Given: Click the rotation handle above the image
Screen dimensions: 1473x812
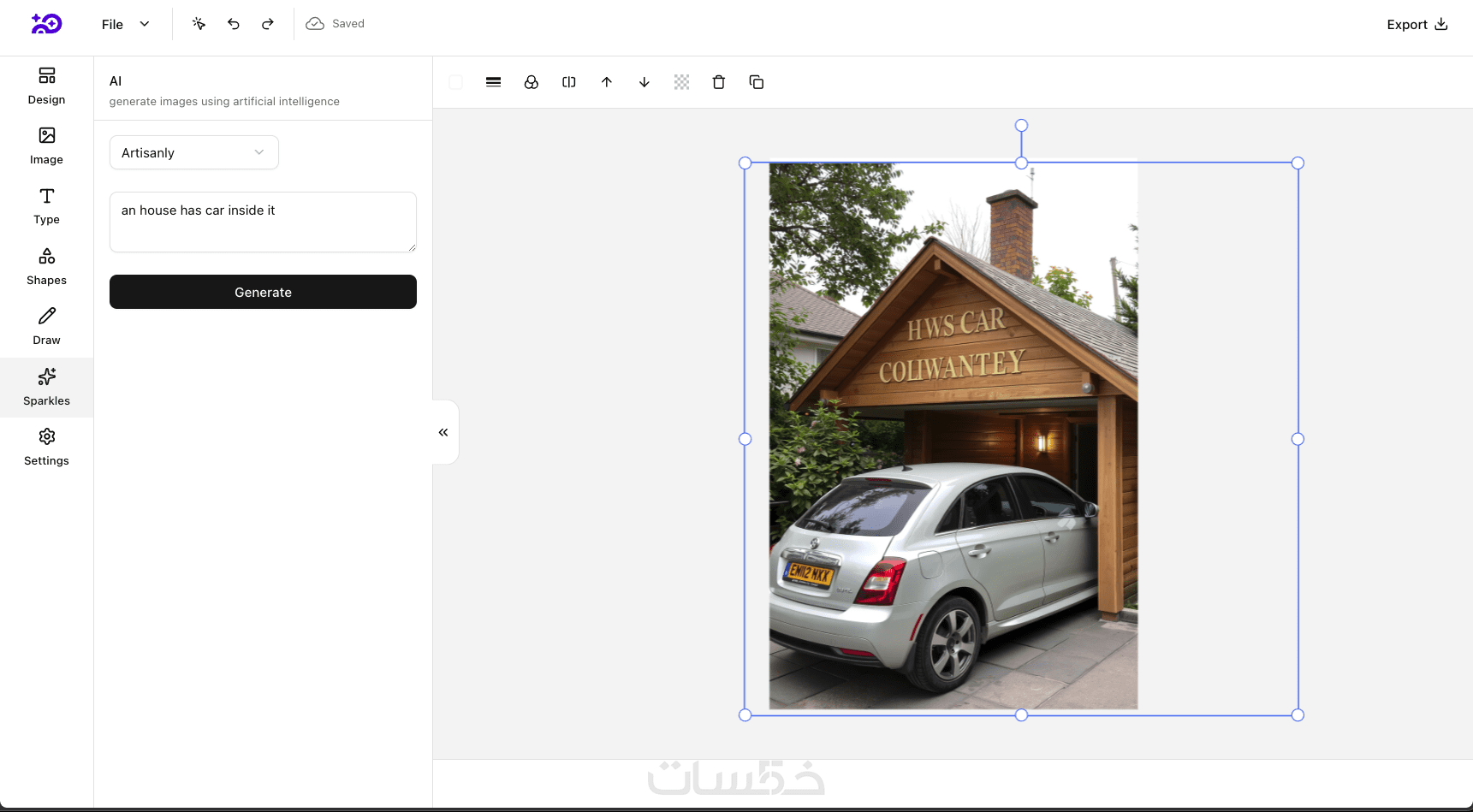Looking at the screenshot, I should coord(1021,125).
